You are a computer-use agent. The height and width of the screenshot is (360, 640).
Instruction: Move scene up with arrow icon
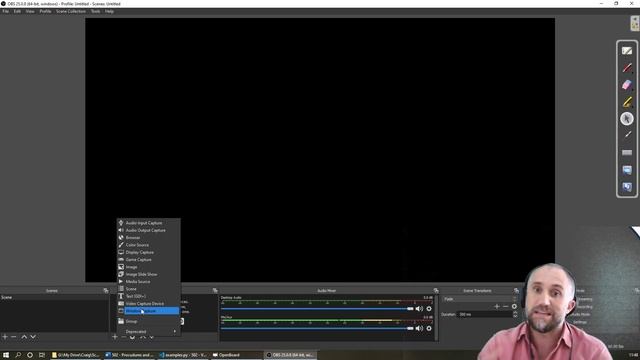point(24,337)
